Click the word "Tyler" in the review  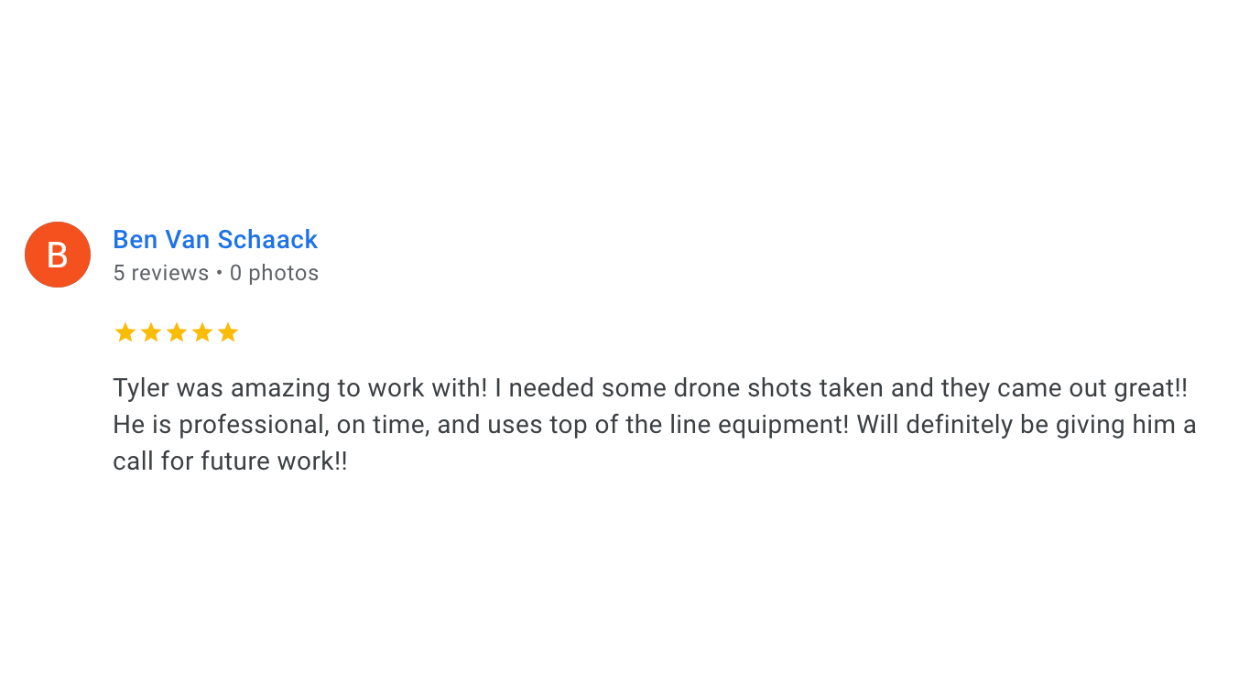point(139,388)
